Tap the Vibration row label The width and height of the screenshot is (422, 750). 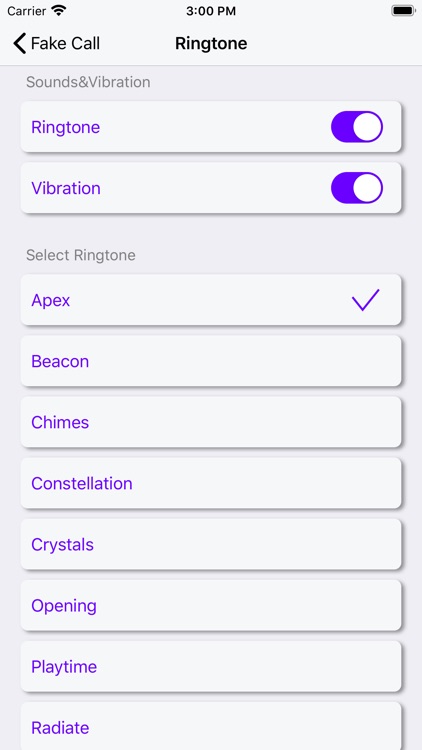tap(66, 188)
